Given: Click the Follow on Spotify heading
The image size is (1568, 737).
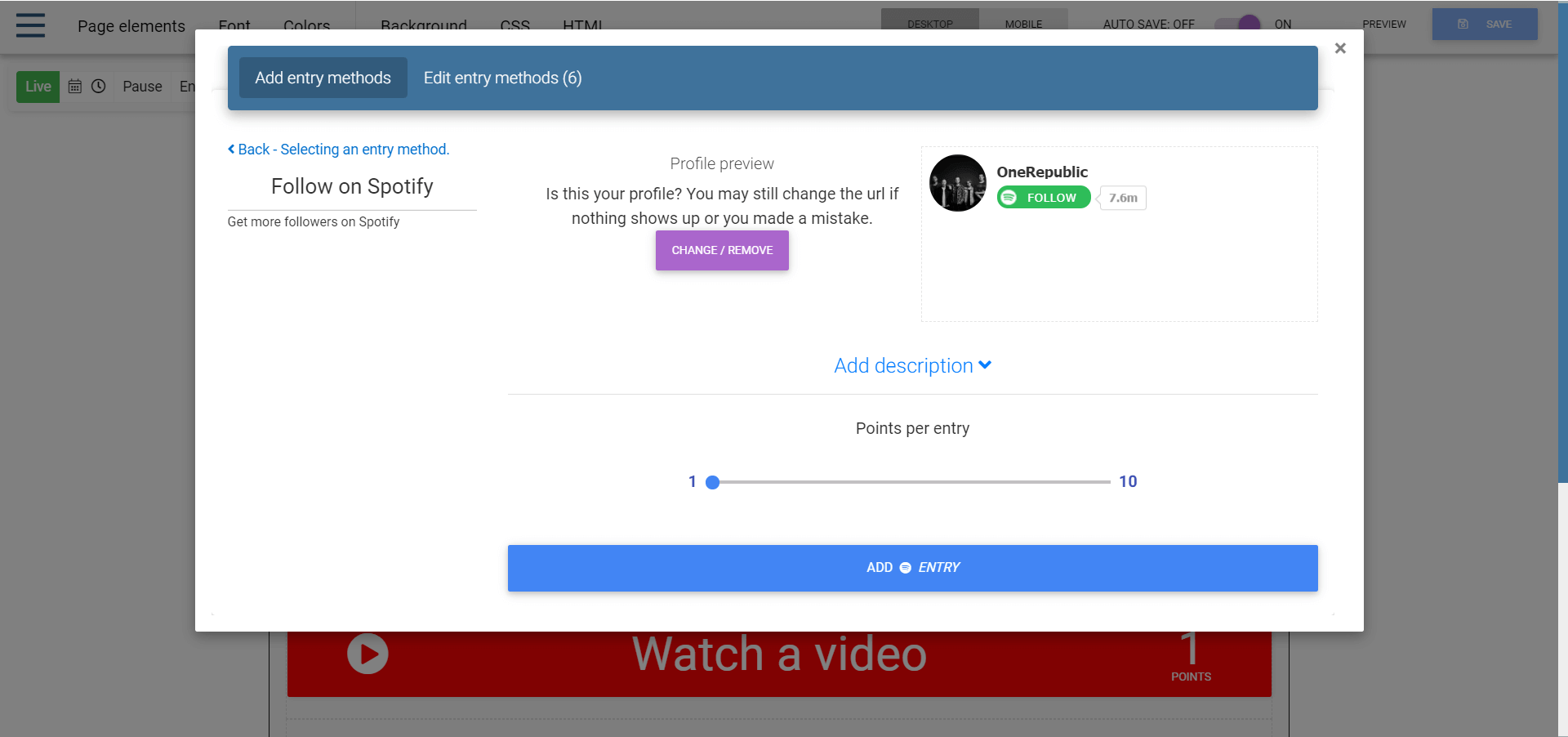Looking at the screenshot, I should click(x=352, y=186).
